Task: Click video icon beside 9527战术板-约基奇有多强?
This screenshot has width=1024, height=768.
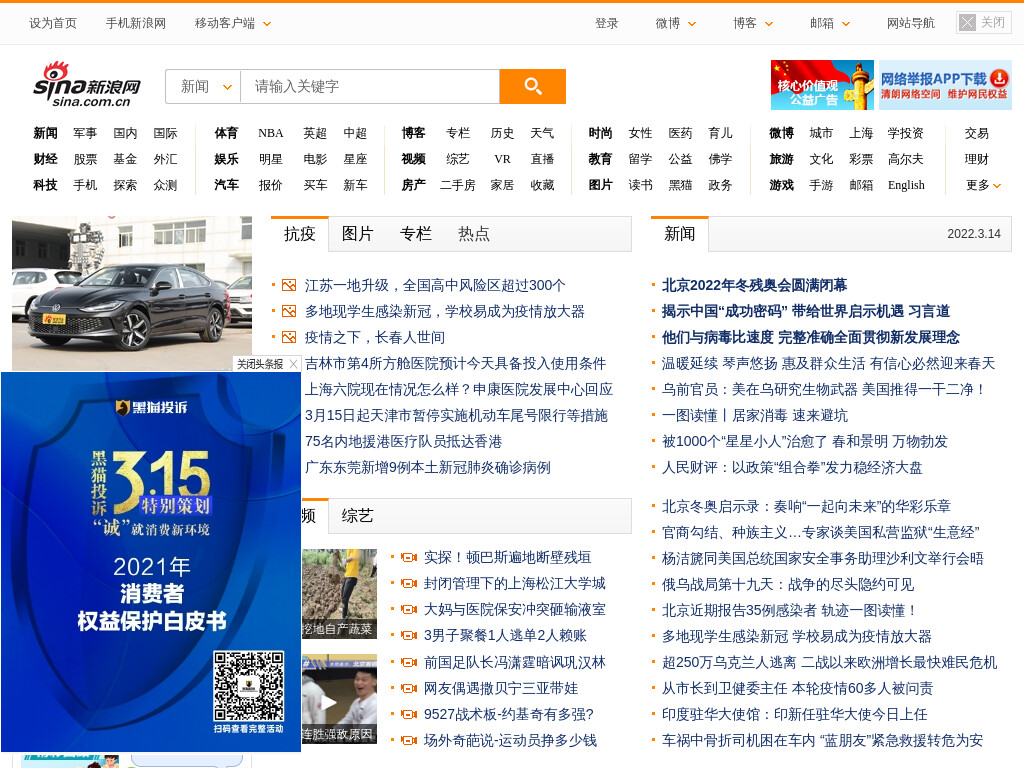Action: 409,714
